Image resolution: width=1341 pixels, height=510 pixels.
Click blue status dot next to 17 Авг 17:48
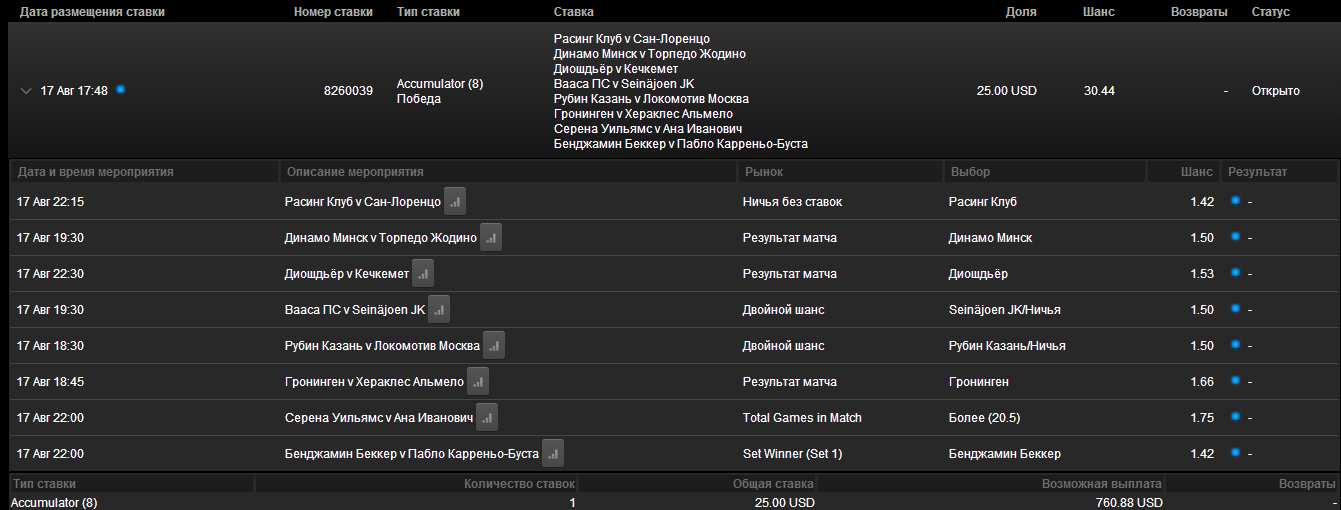pyautogui.click(x=120, y=90)
